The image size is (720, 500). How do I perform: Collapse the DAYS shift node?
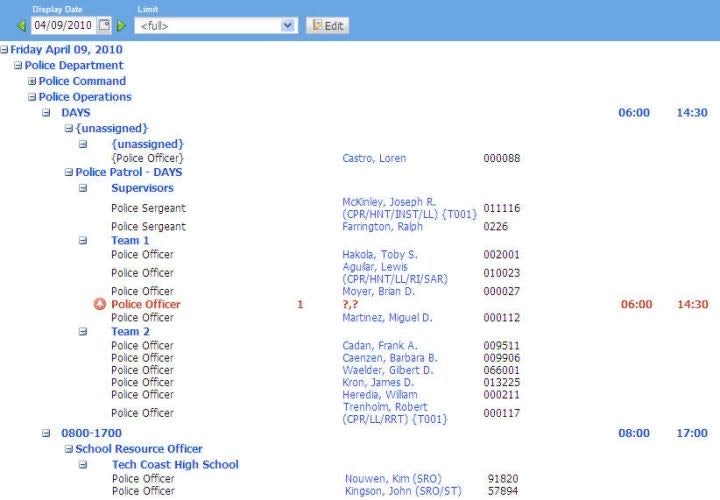coord(46,113)
